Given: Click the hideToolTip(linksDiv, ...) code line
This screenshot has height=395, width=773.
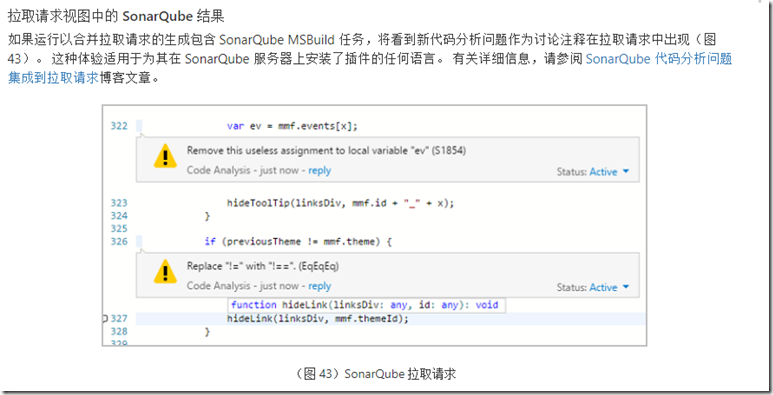Looking at the screenshot, I should pos(340,203).
